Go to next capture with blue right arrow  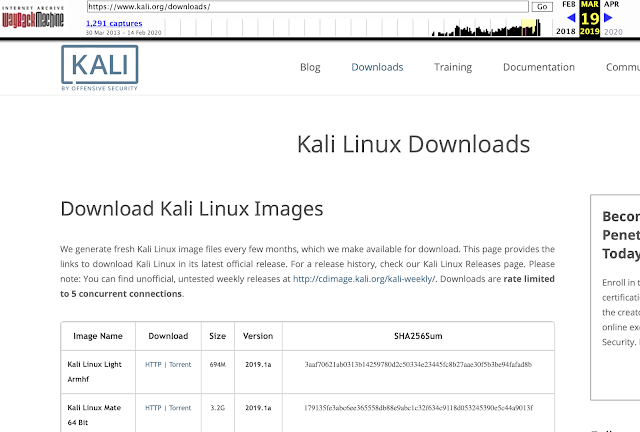point(608,18)
